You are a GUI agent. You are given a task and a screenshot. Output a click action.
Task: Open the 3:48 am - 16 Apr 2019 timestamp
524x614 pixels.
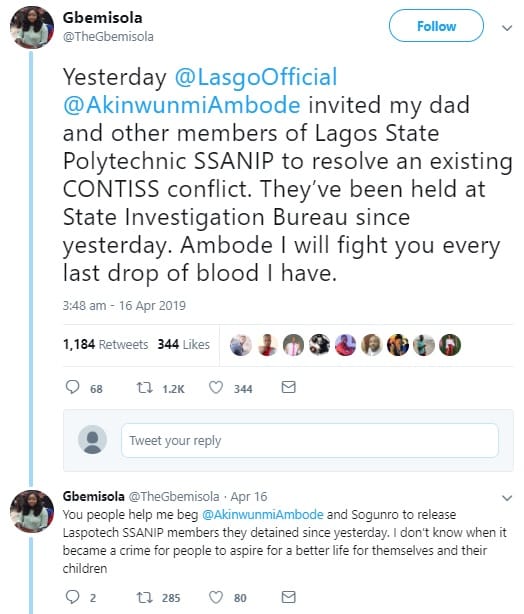pos(124,305)
